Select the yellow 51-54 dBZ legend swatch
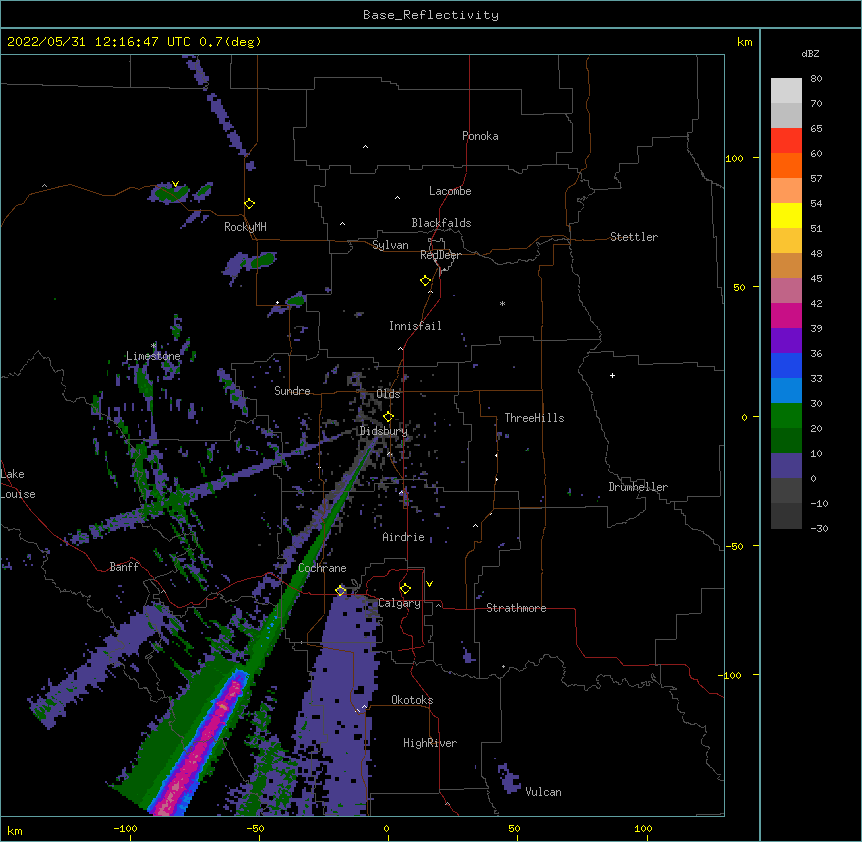862x842 pixels. [786, 215]
